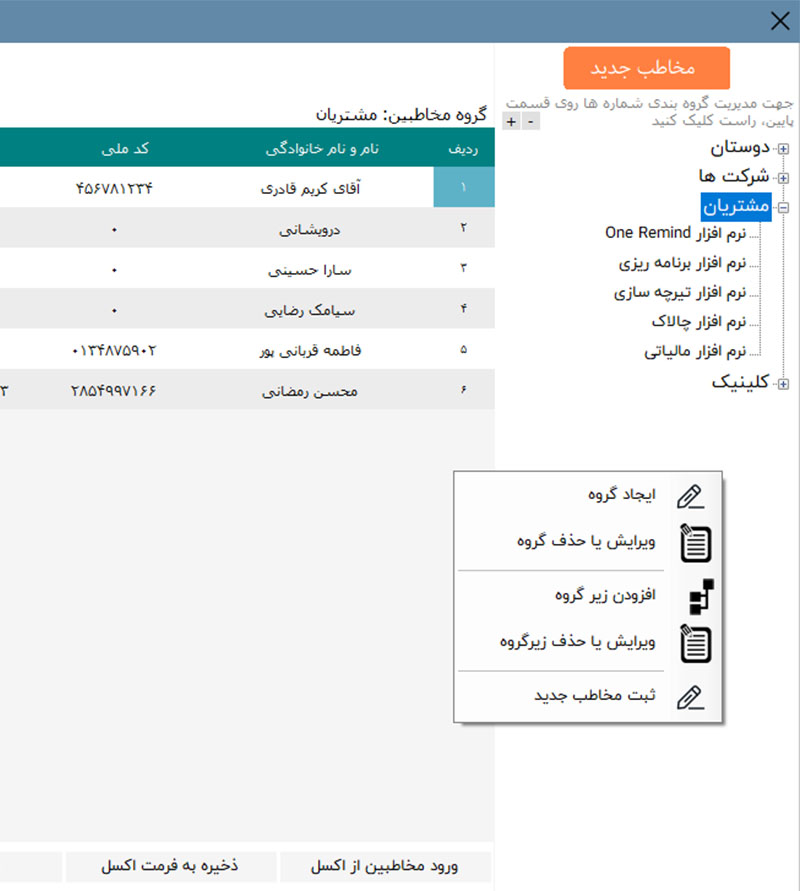Collapse the "مشتریان" group node
800x891 pixels.
pos(783,207)
